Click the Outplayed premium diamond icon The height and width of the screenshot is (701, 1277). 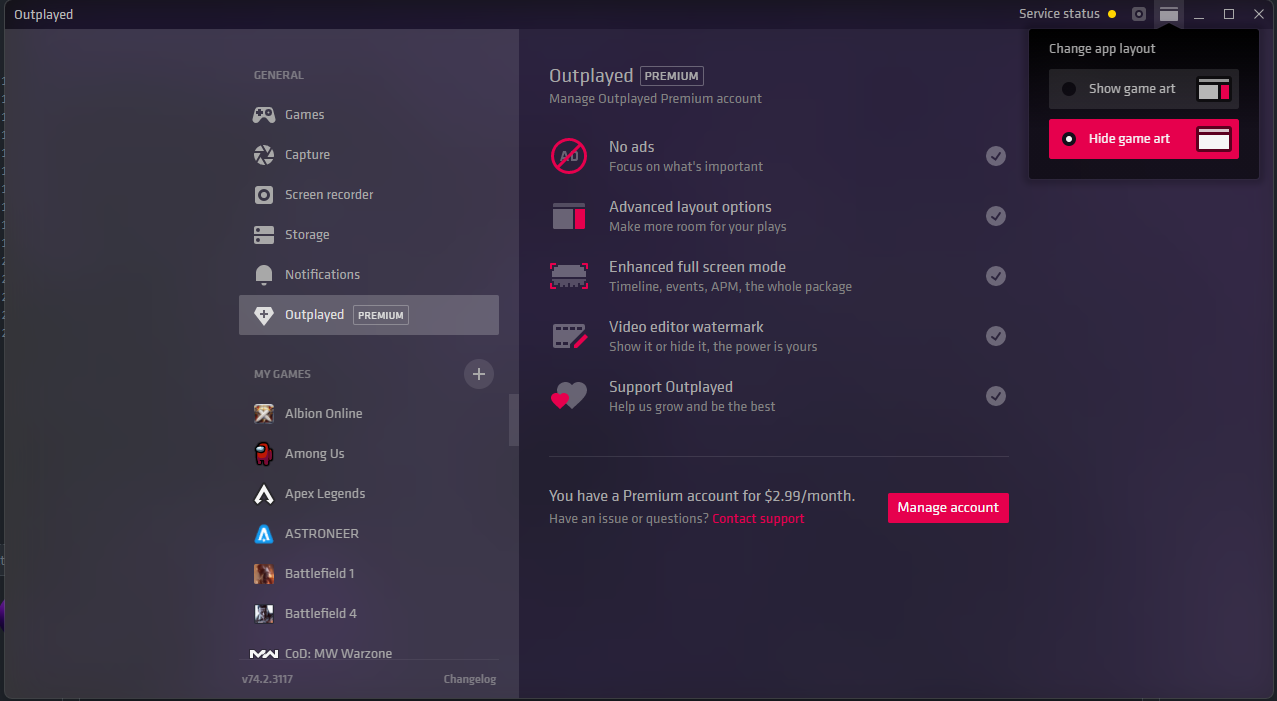(264, 315)
